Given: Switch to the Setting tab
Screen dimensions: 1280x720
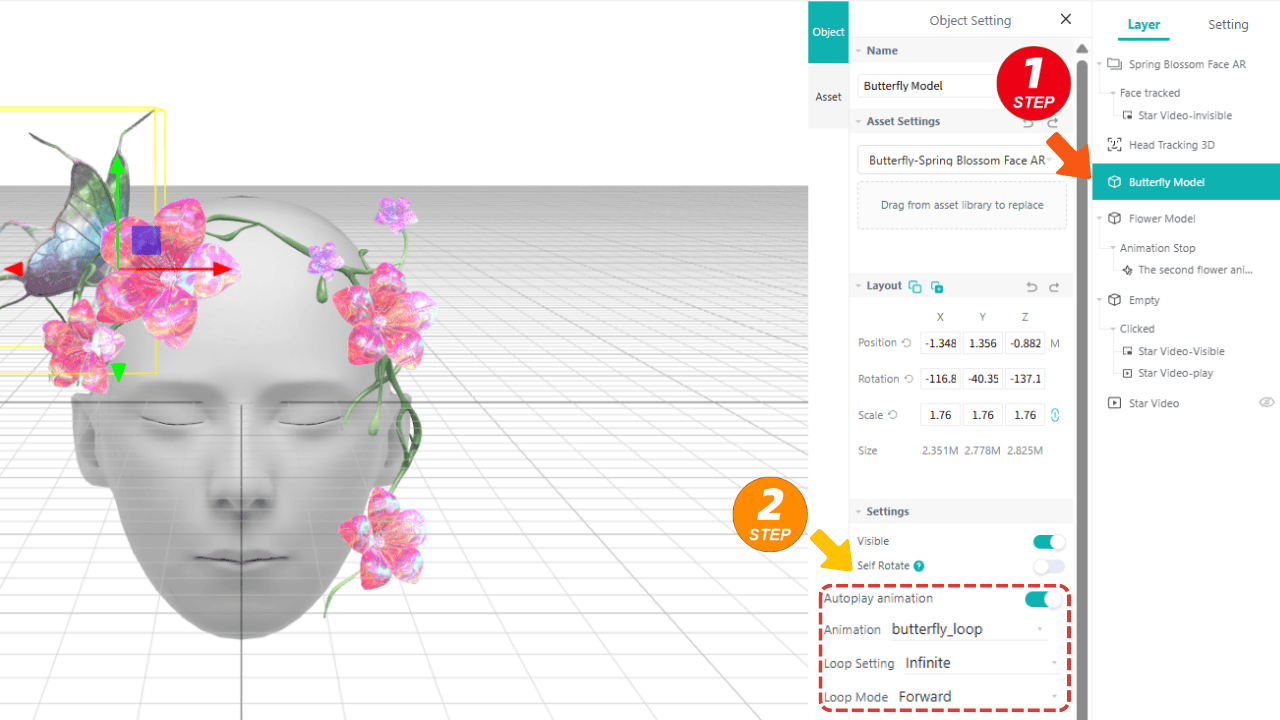Looking at the screenshot, I should point(1228,24).
